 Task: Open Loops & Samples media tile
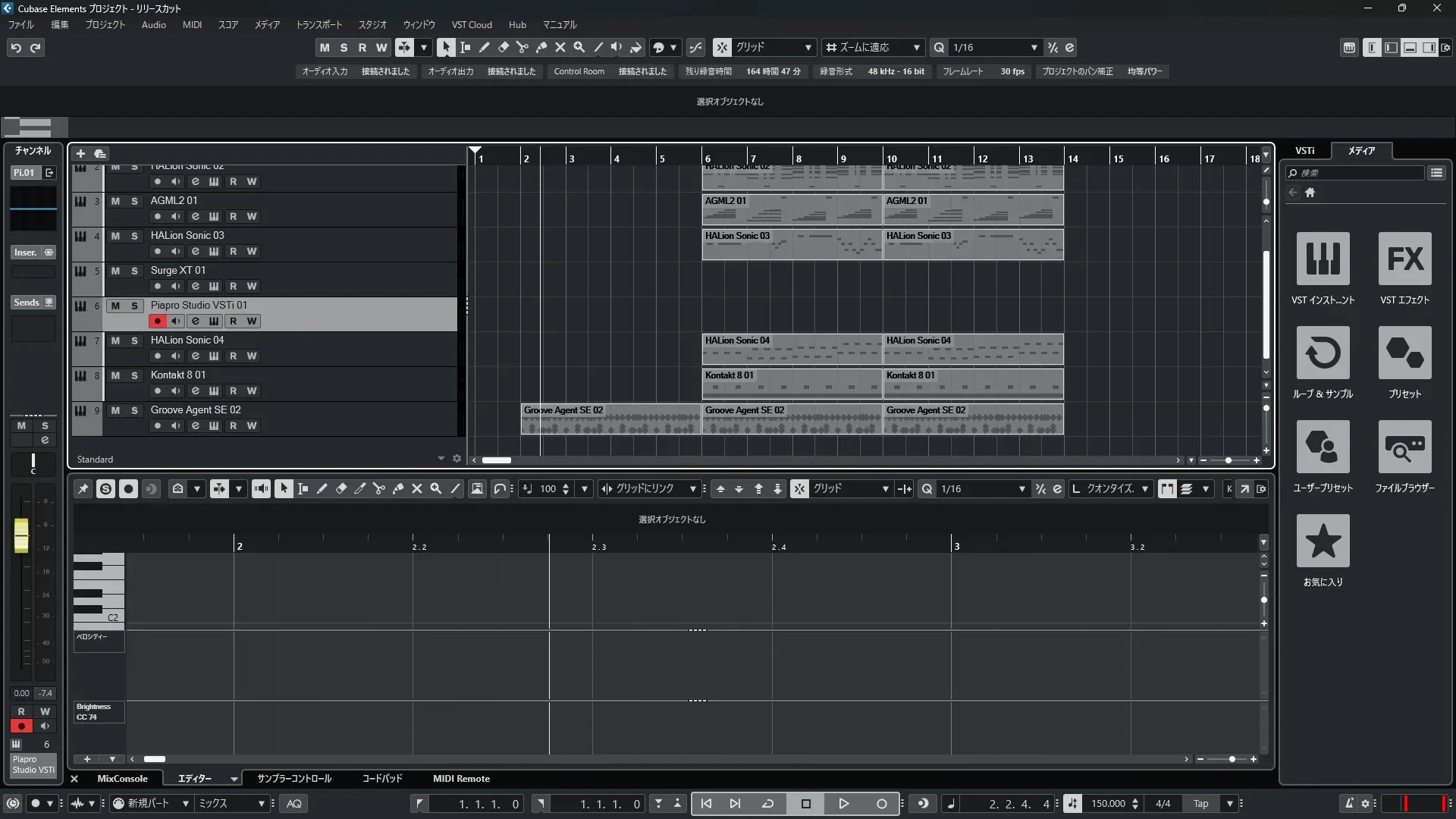[x=1323, y=353]
